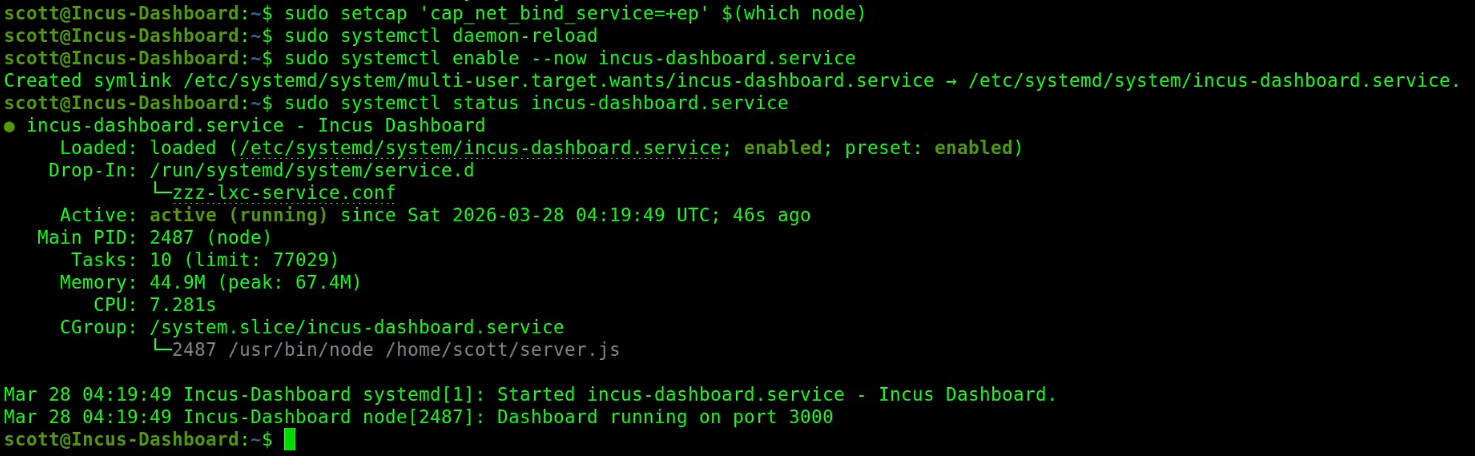Select the "active (running)" status text
This screenshot has width=1475, height=456.
click(238, 215)
